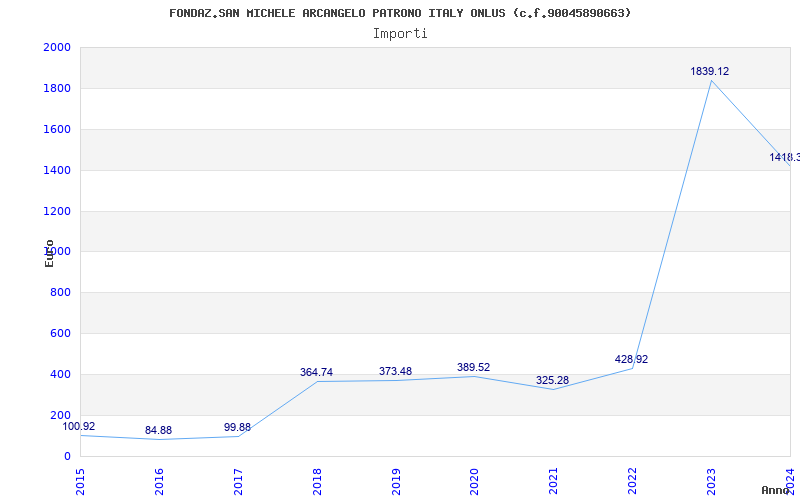The height and width of the screenshot is (500, 800).
Task: Click the 2018 x-axis label
Action: point(317,481)
